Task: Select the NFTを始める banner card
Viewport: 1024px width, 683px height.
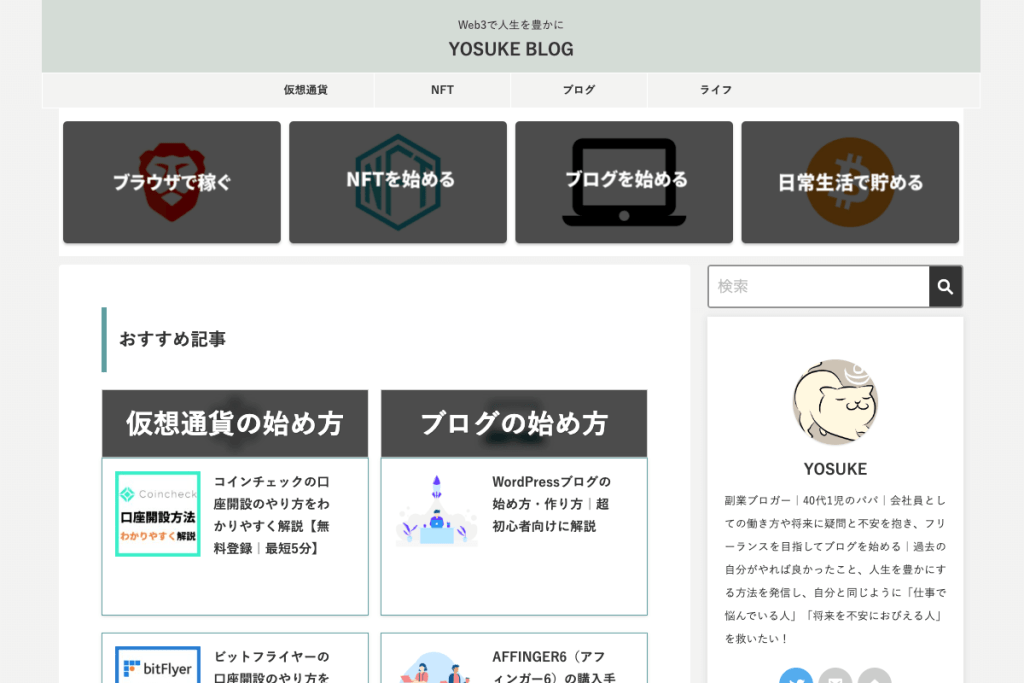Action: [x=398, y=182]
